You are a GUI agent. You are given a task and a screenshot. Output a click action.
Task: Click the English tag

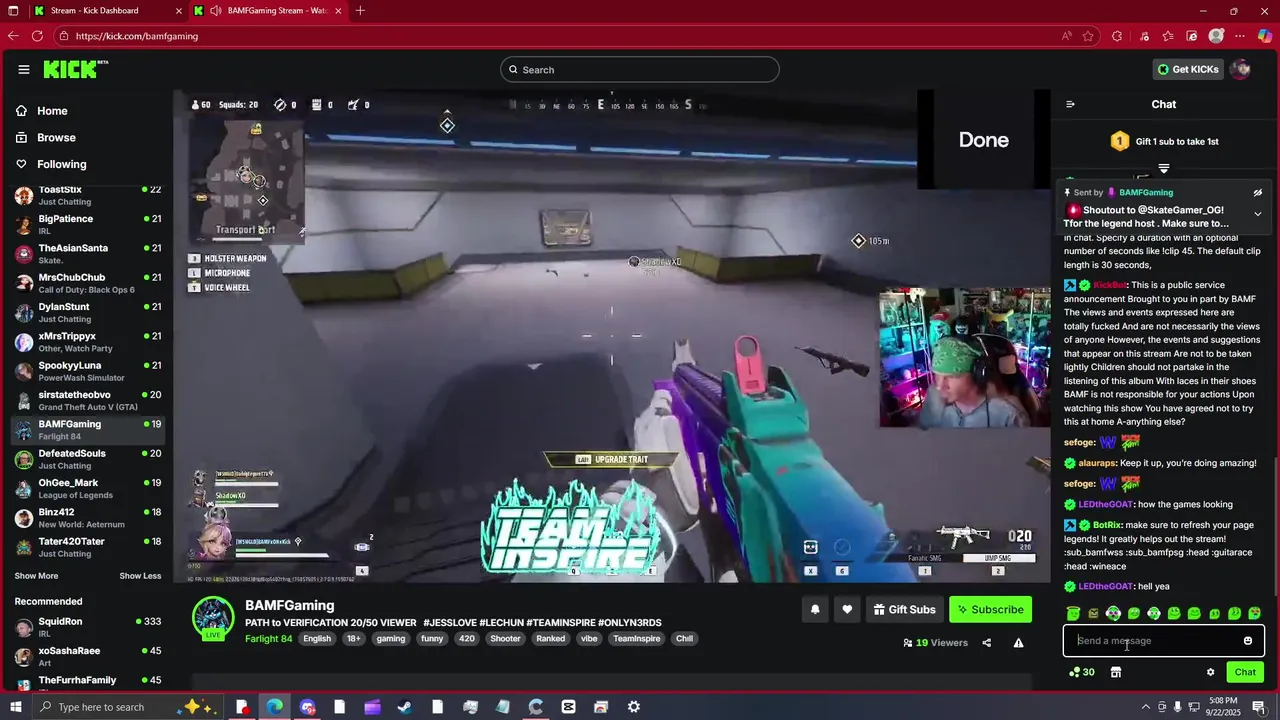(317, 639)
